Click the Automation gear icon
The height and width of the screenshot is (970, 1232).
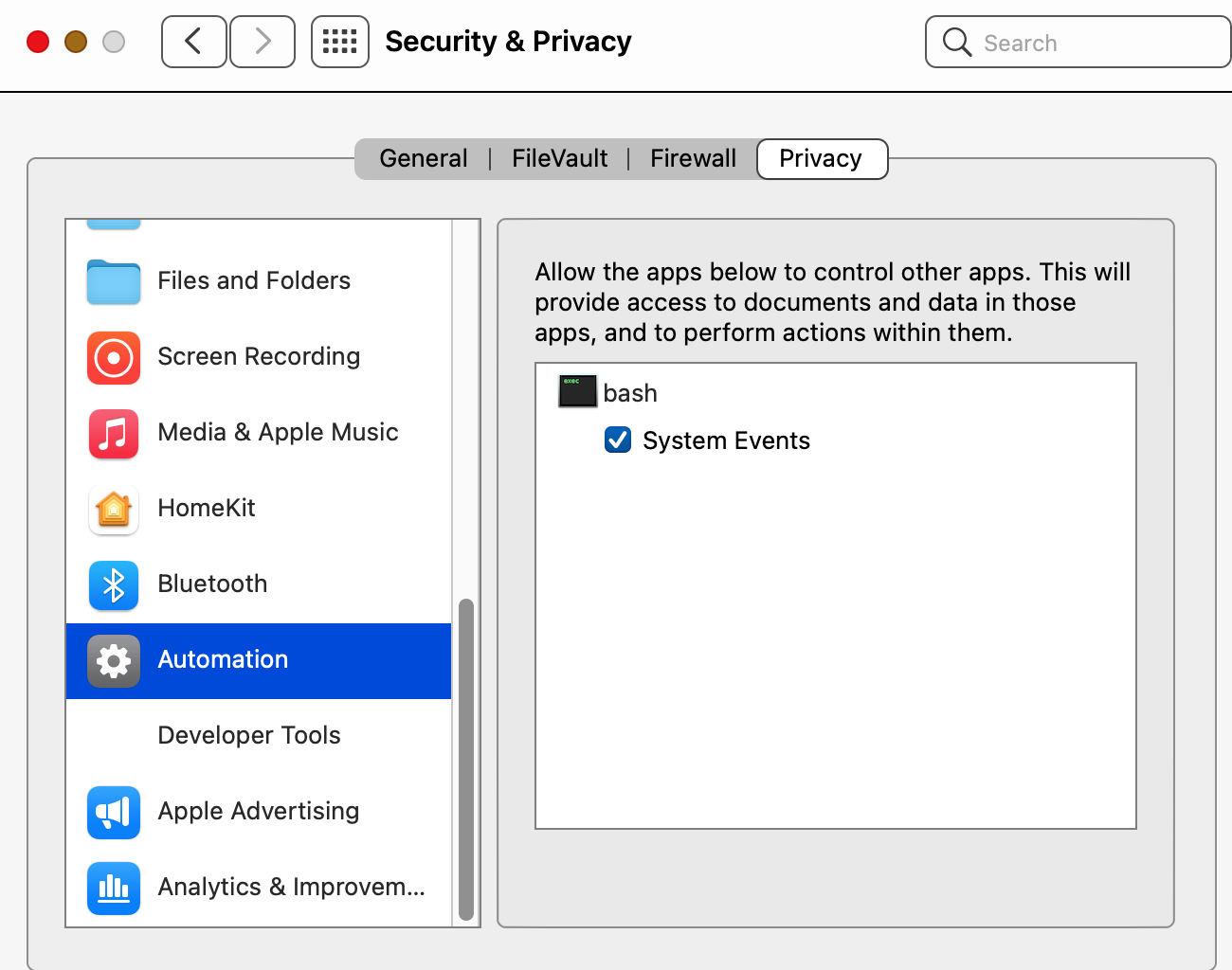[114, 660]
